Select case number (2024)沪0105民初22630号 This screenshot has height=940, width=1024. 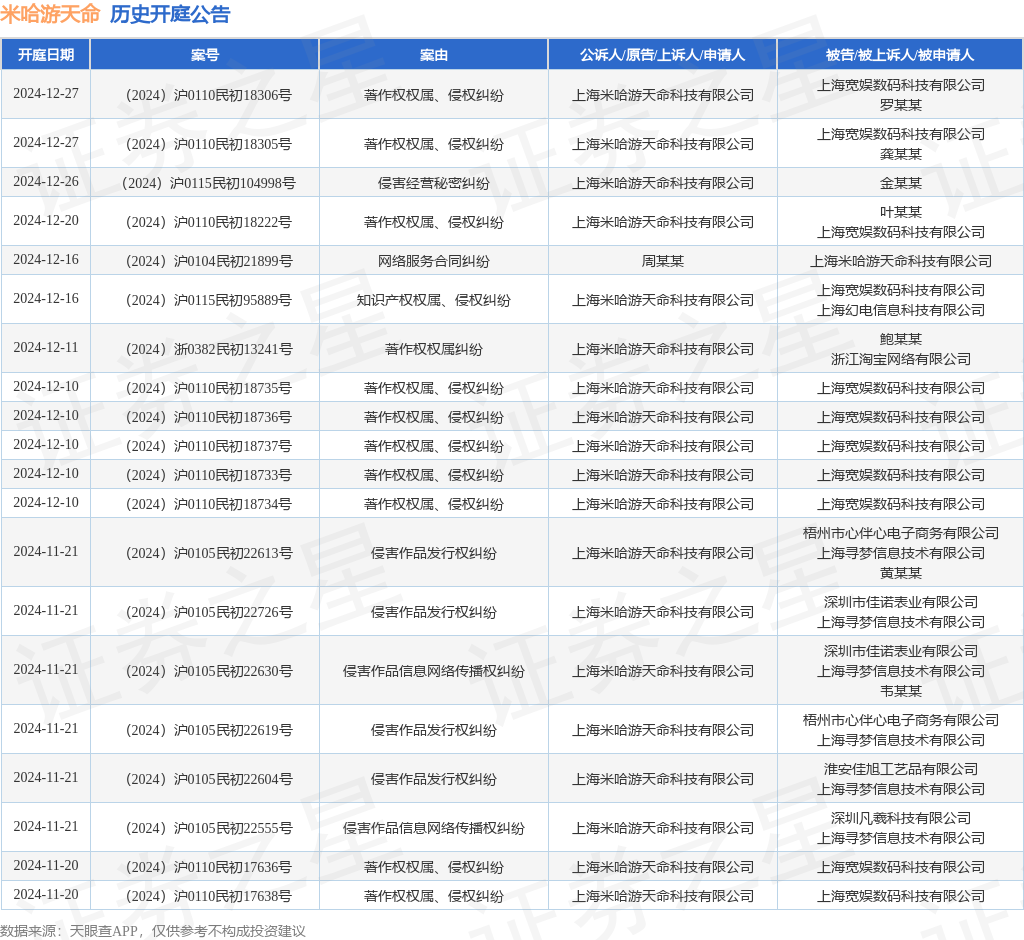pos(208,672)
